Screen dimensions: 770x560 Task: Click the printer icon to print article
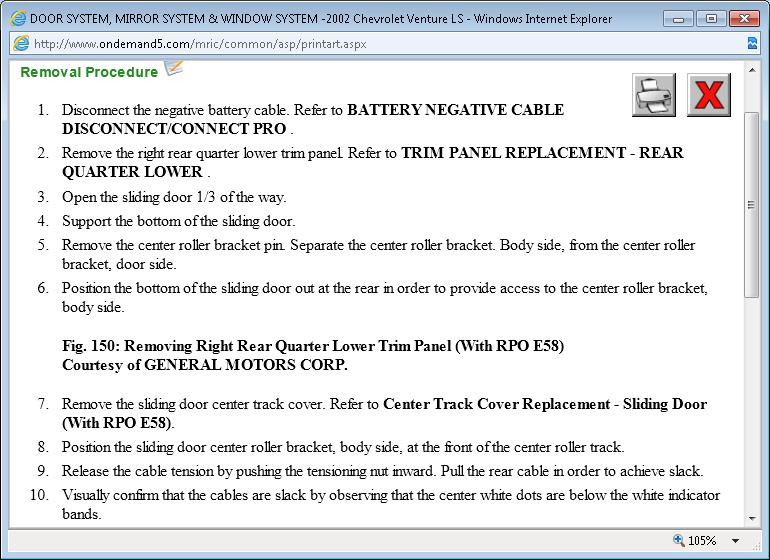click(x=654, y=95)
